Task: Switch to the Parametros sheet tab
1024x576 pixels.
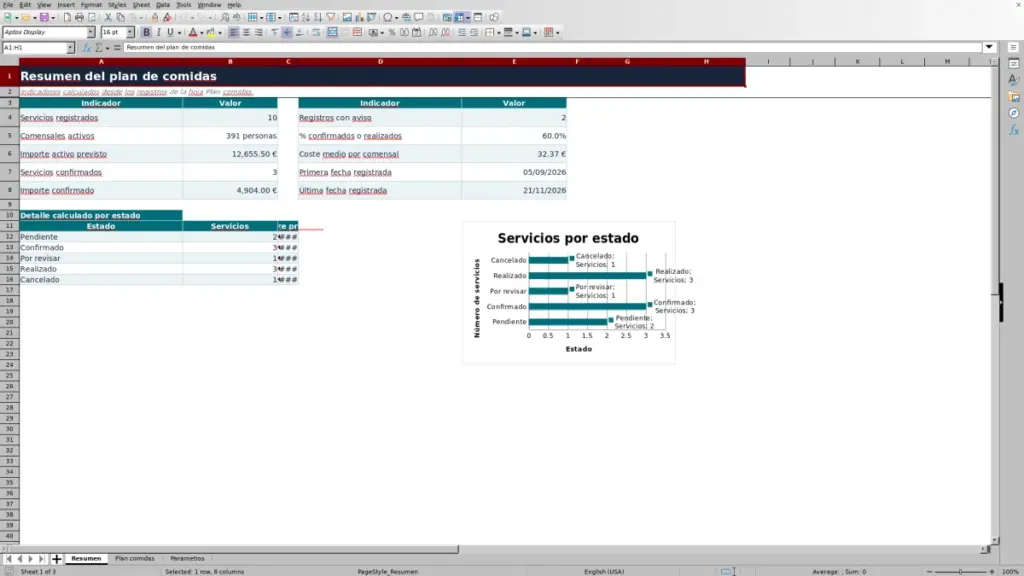Action: [x=187, y=559]
